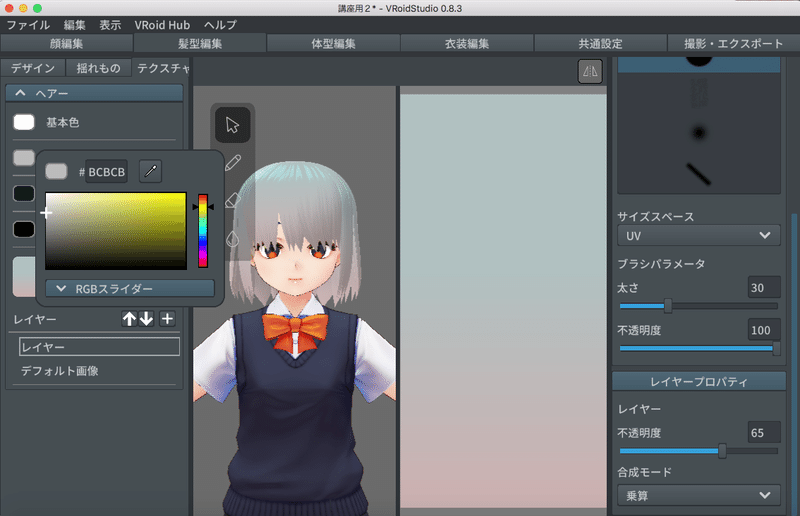
Task: Open the 表示 menu
Action: click(x=110, y=25)
